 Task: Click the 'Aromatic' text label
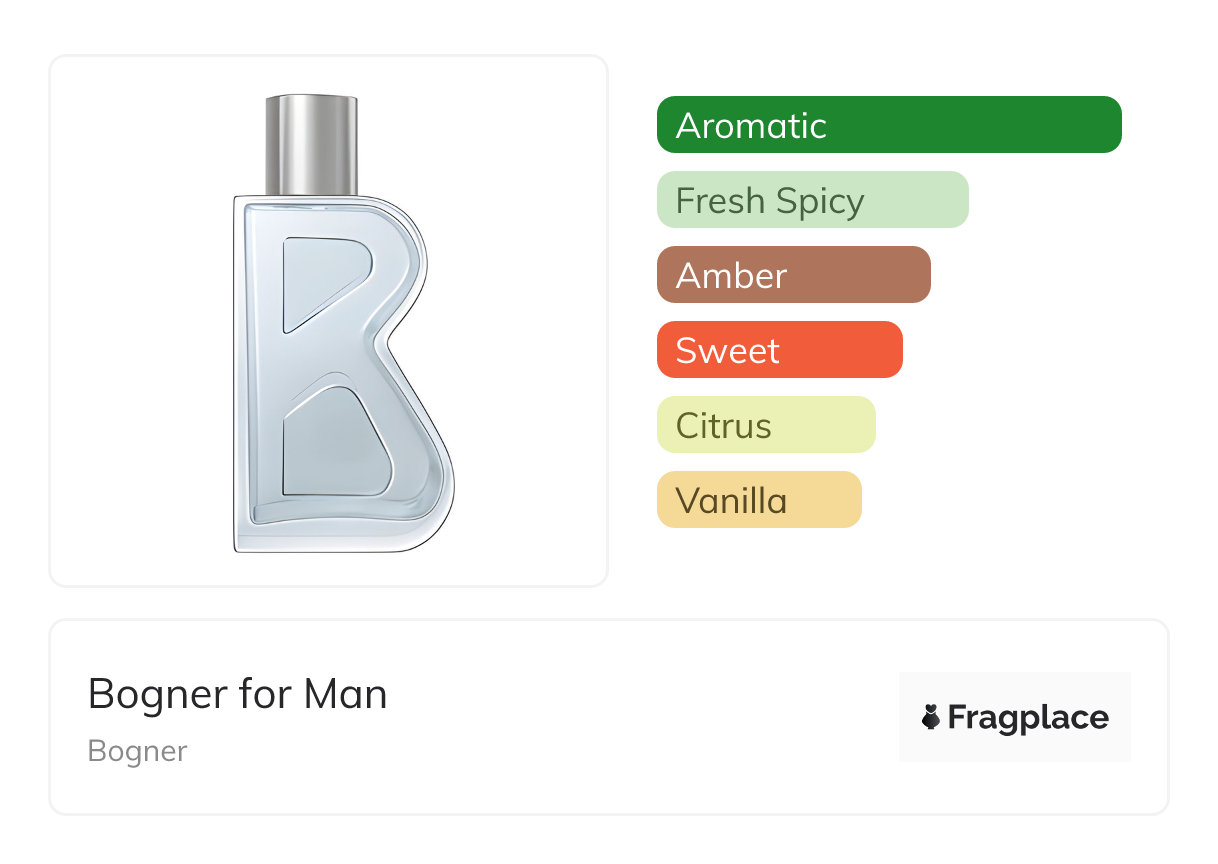pyautogui.click(x=751, y=125)
